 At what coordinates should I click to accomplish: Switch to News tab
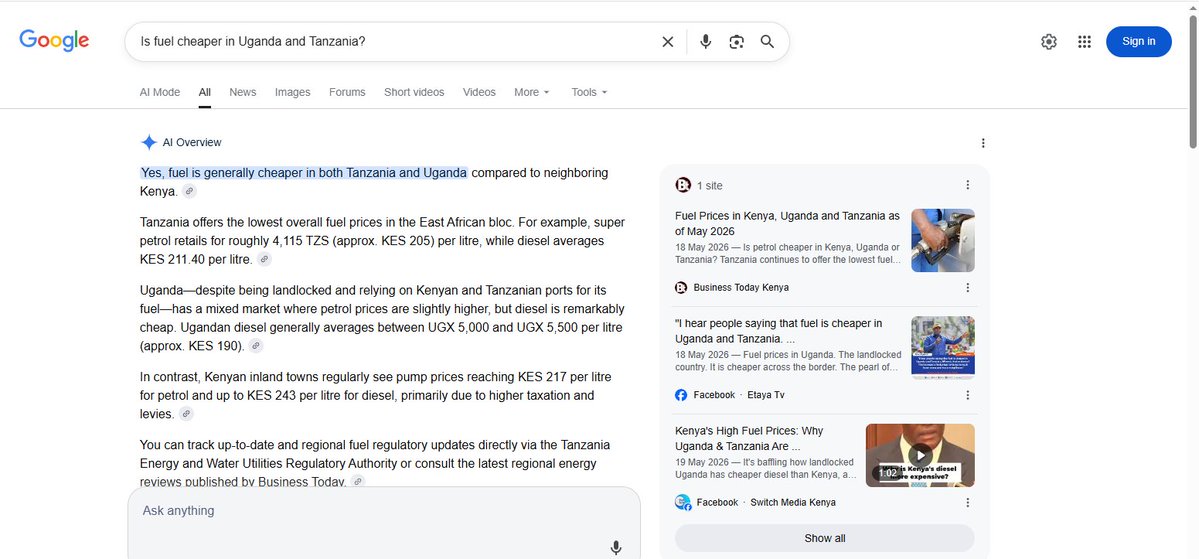pos(242,92)
